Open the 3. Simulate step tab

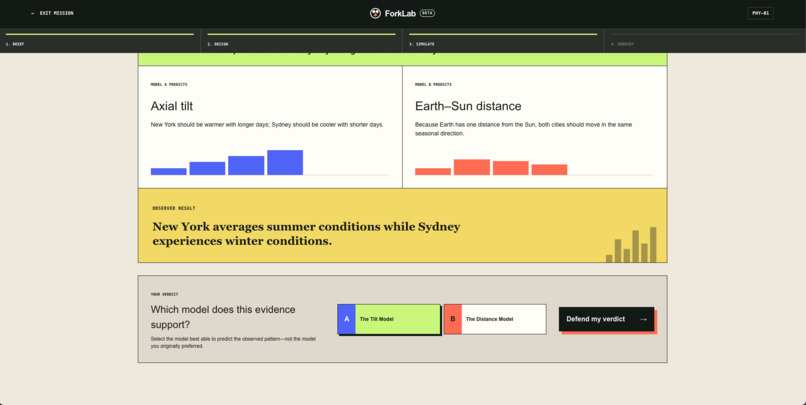(x=503, y=41)
